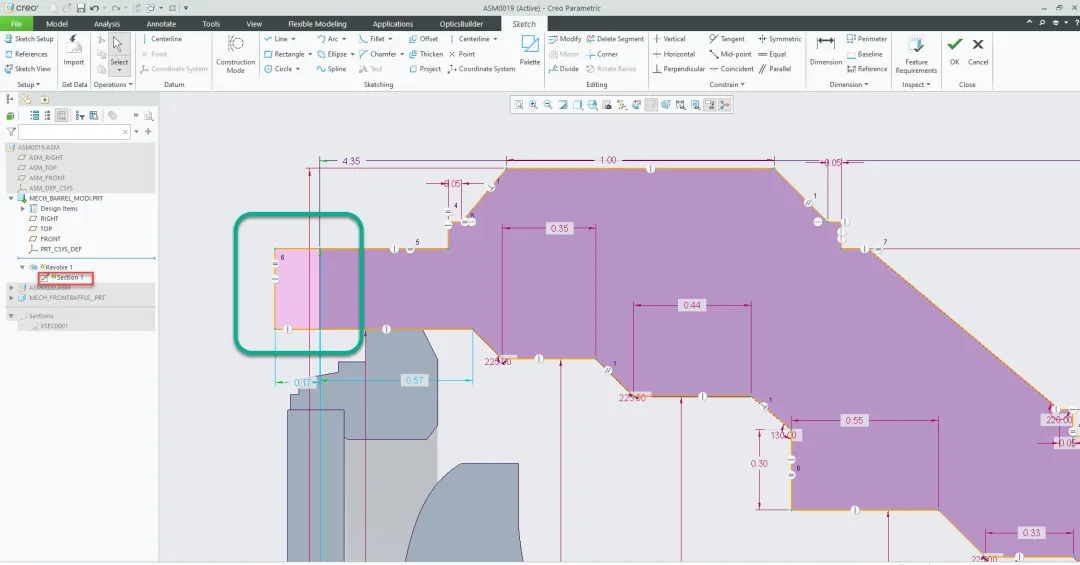Switch to the Flexible Modeling tab

317,24
